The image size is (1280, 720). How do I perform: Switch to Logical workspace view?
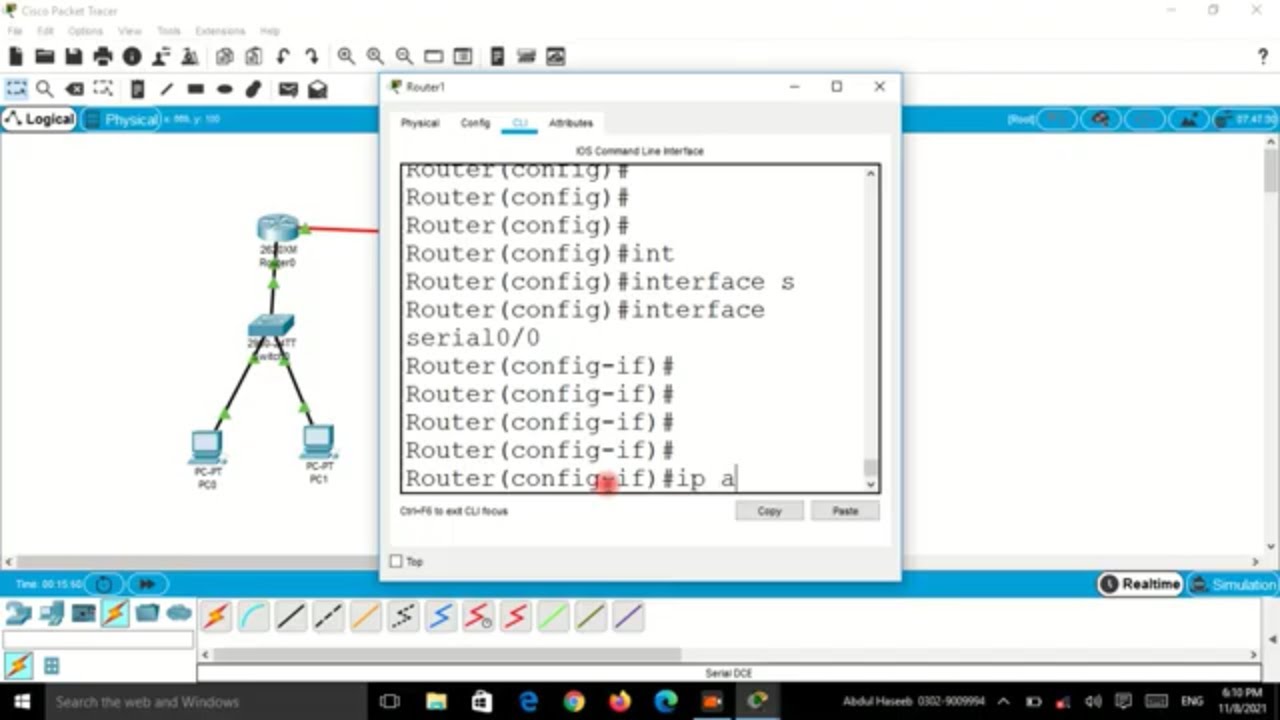point(39,119)
